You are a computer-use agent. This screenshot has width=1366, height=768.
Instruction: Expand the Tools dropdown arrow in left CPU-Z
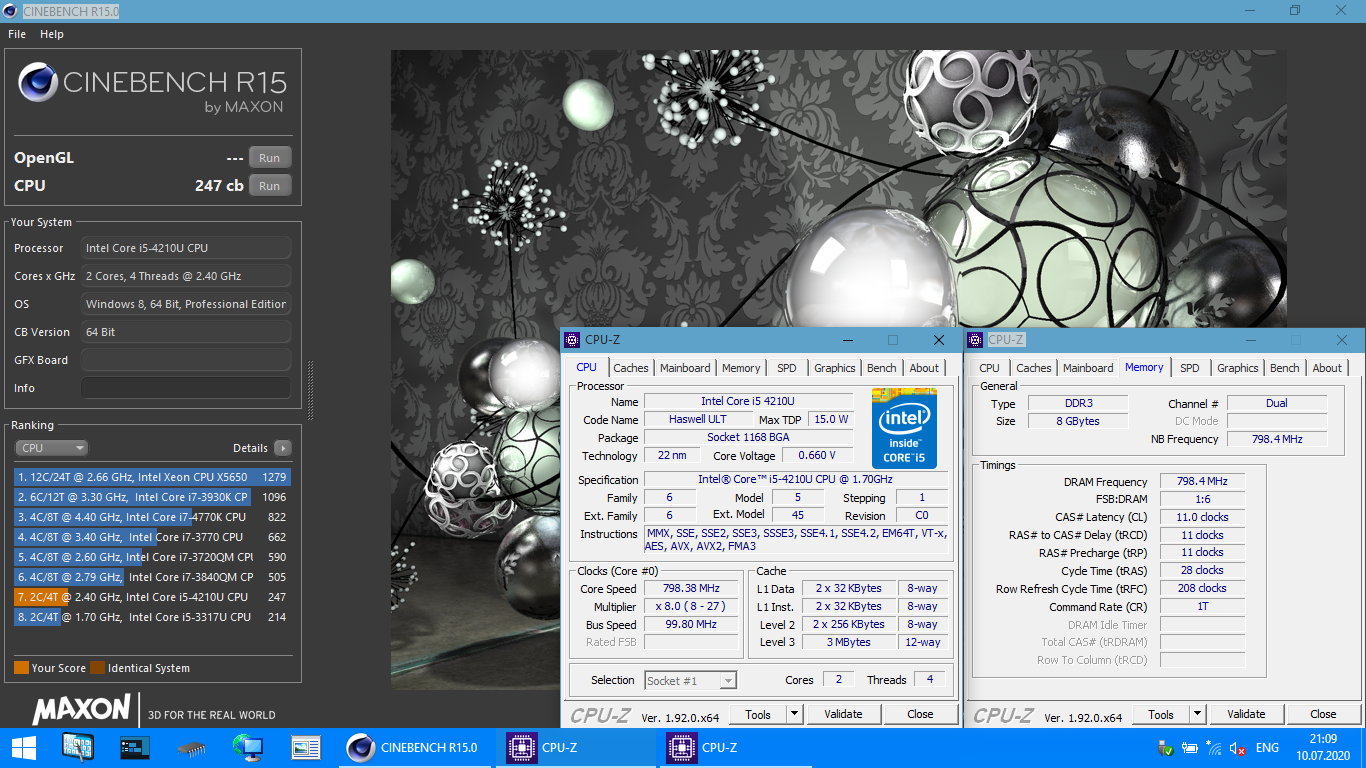(x=795, y=714)
